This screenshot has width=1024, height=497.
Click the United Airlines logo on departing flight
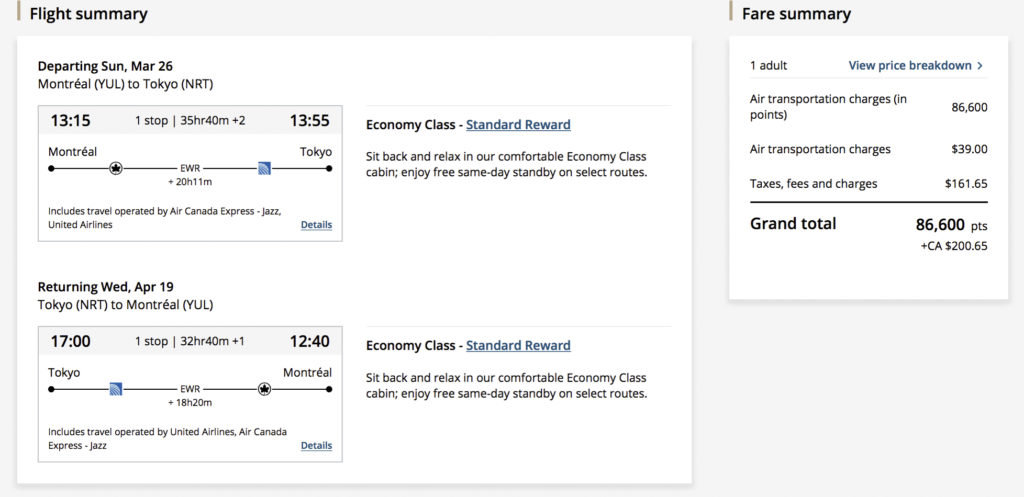click(x=264, y=168)
